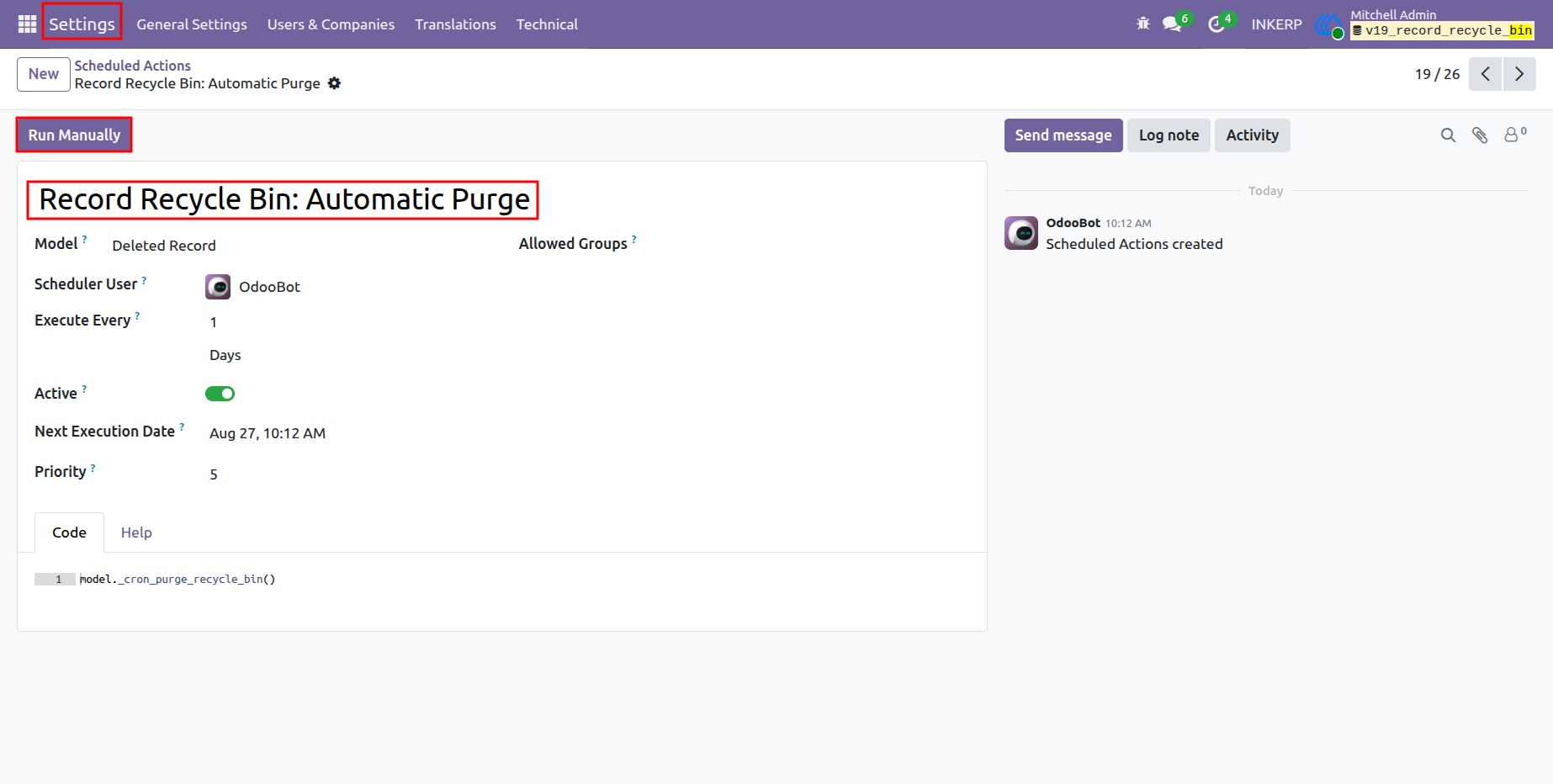Open the conversations chat icon

coord(1172,24)
